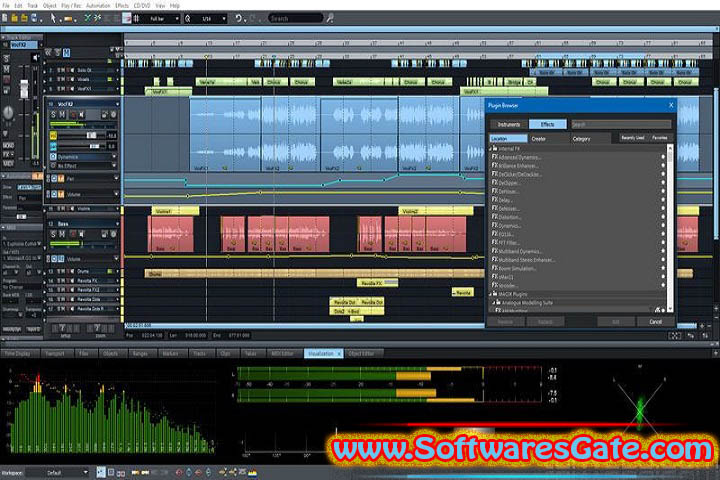This screenshot has height=480, width=720.
Task: Click the quantize Q icon
Action: pos(188,18)
